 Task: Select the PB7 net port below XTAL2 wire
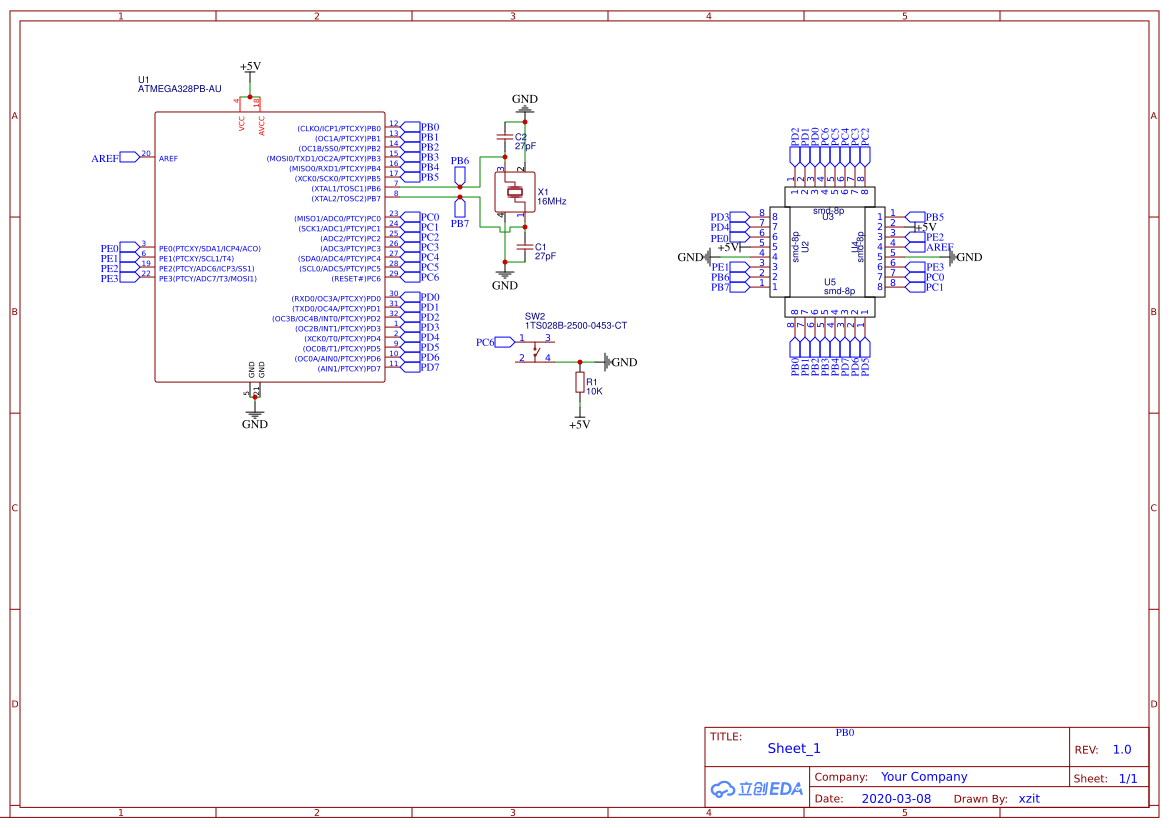click(460, 212)
